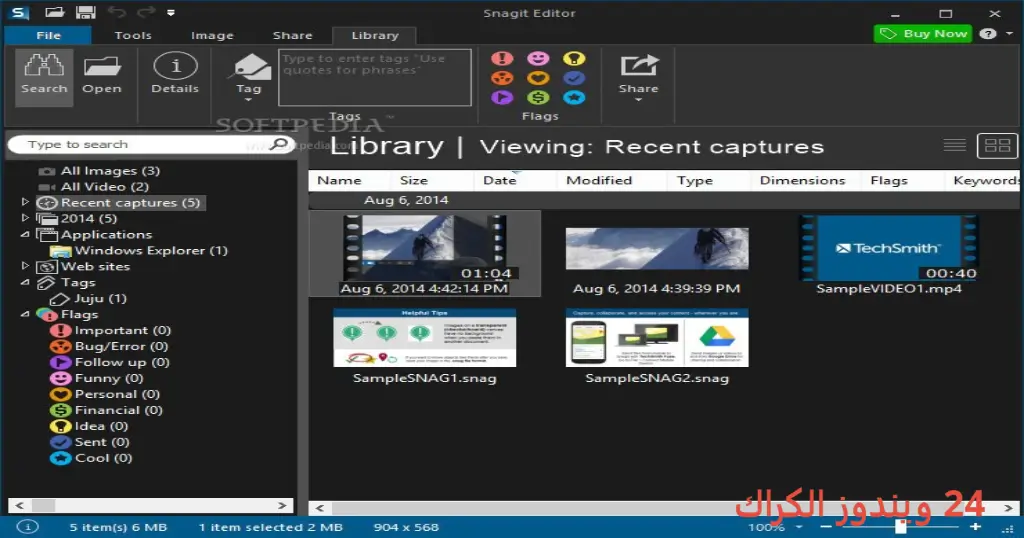Apply the green dollar Financial flag in ribbon
The height and width of the screenshot is (538, 1024).
[538, 97]
